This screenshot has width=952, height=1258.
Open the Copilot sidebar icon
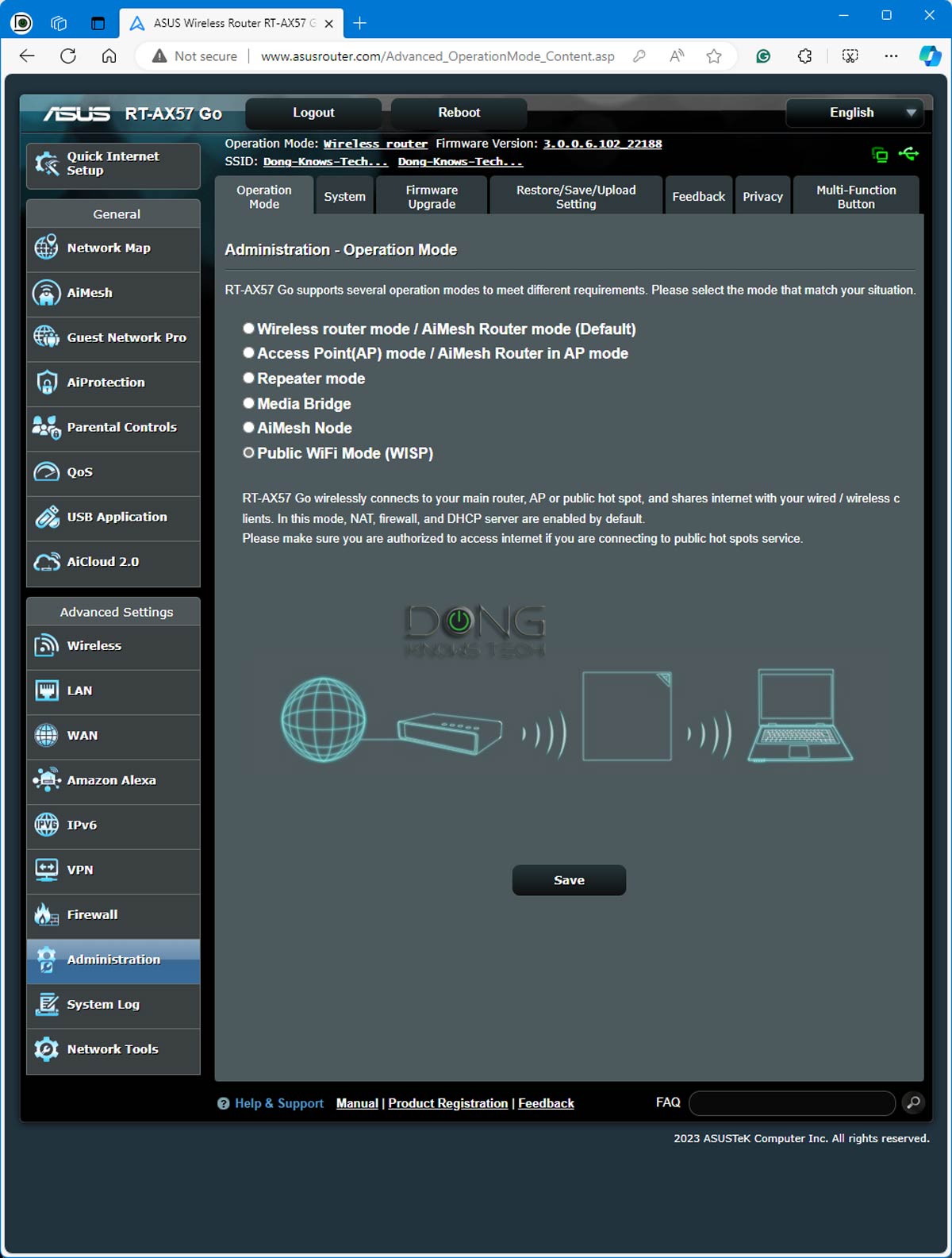pyautogui.click(x=930, y=56)
